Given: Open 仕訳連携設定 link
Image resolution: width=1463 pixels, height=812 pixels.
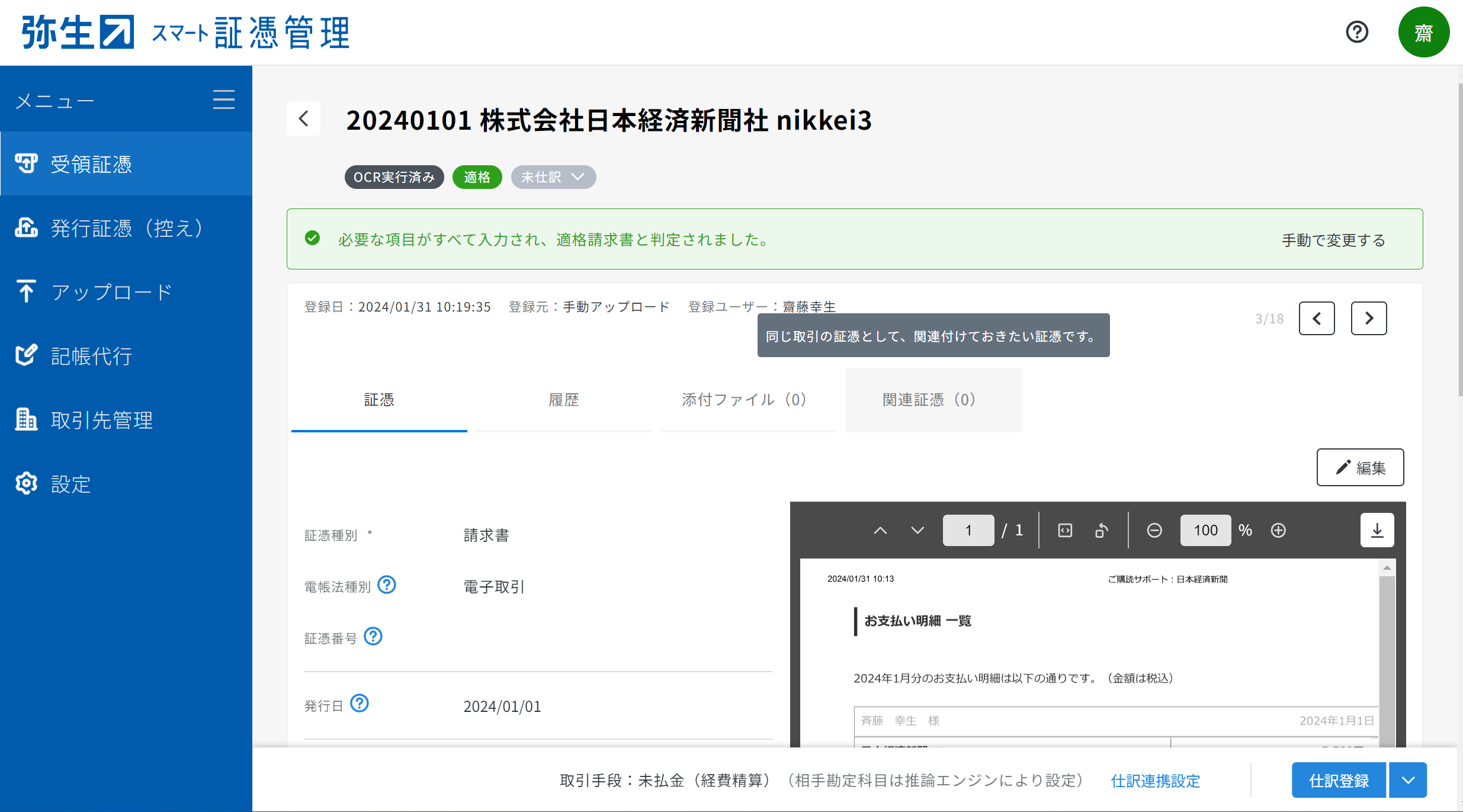Looking at the screenshot, I should click(1156, 781).
